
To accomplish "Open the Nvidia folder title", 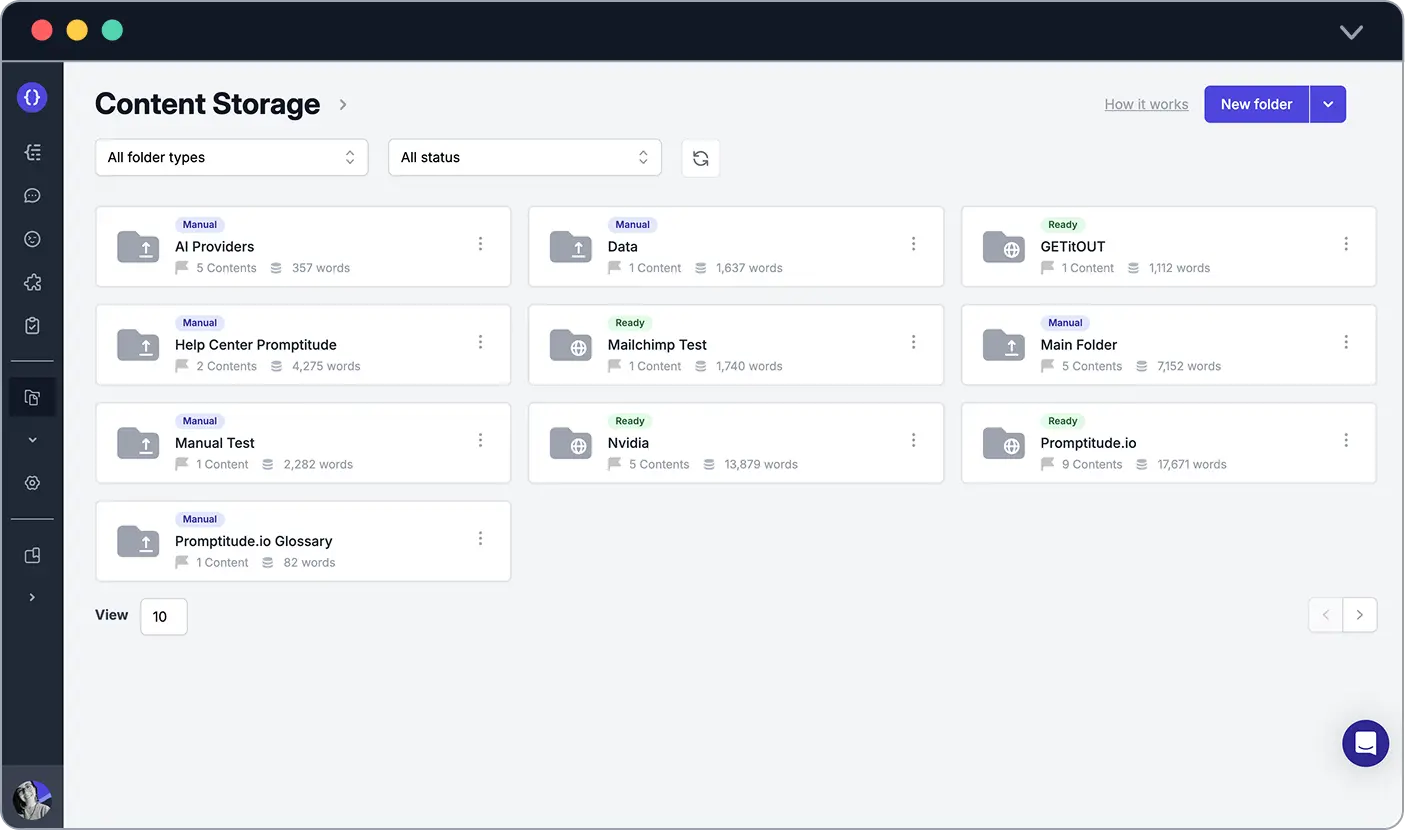I will point(628,443).
